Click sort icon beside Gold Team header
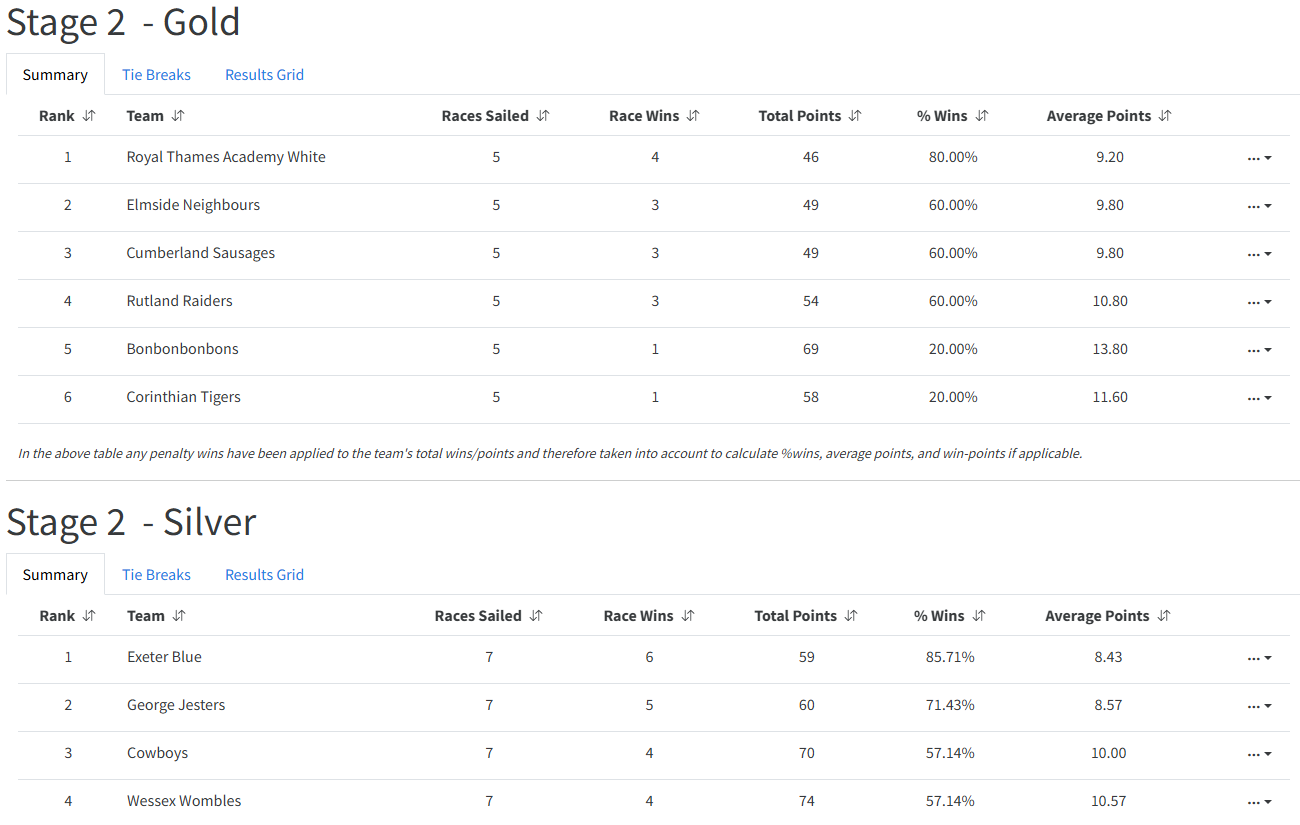Viewport: 1300px width, 825px height. 178,116
